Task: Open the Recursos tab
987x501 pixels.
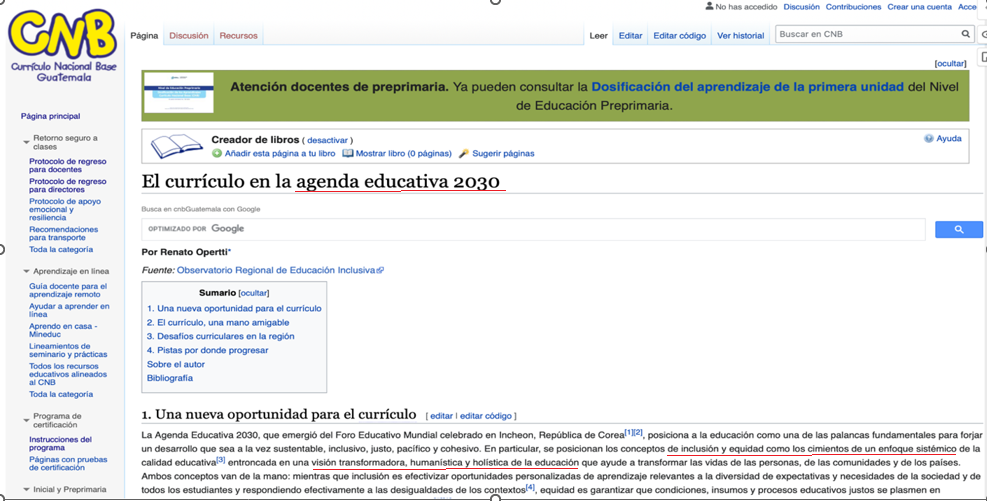Action: [x=239, y=36]
